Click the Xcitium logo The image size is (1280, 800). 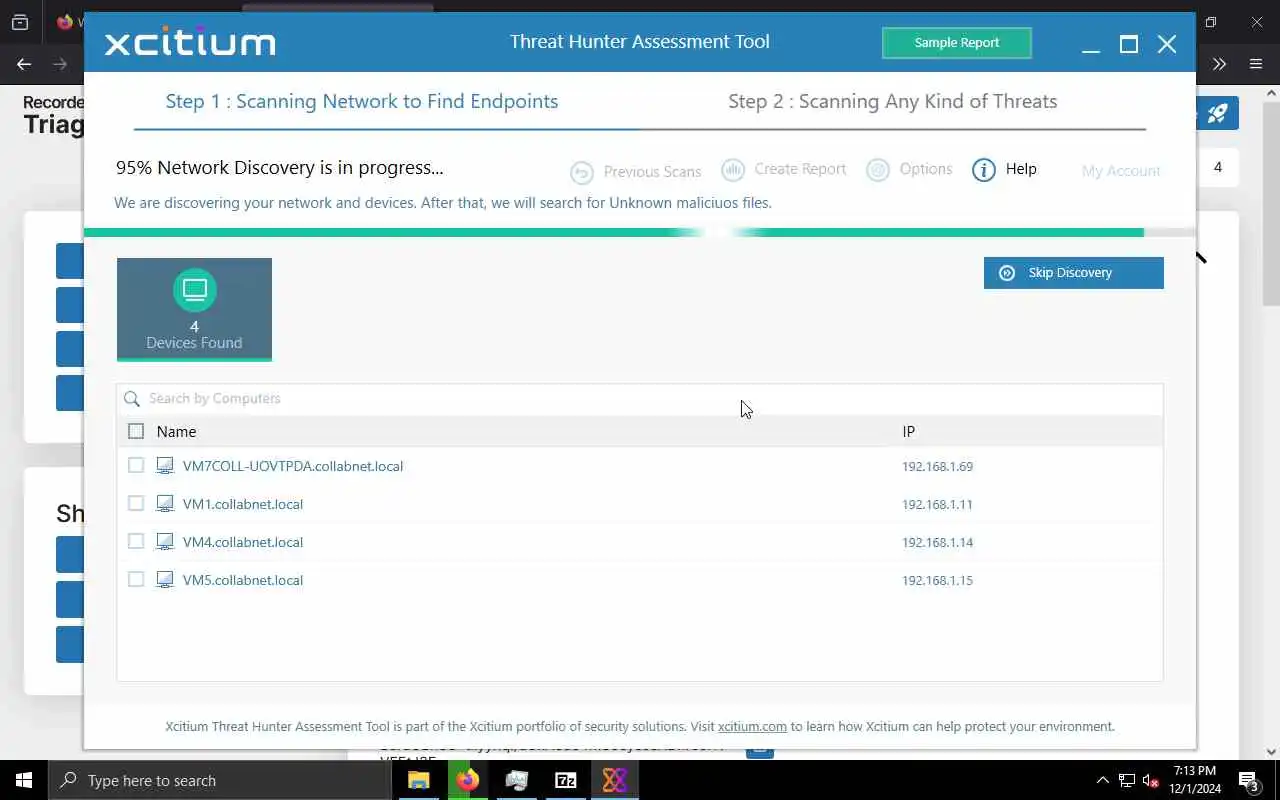[190, 43]
